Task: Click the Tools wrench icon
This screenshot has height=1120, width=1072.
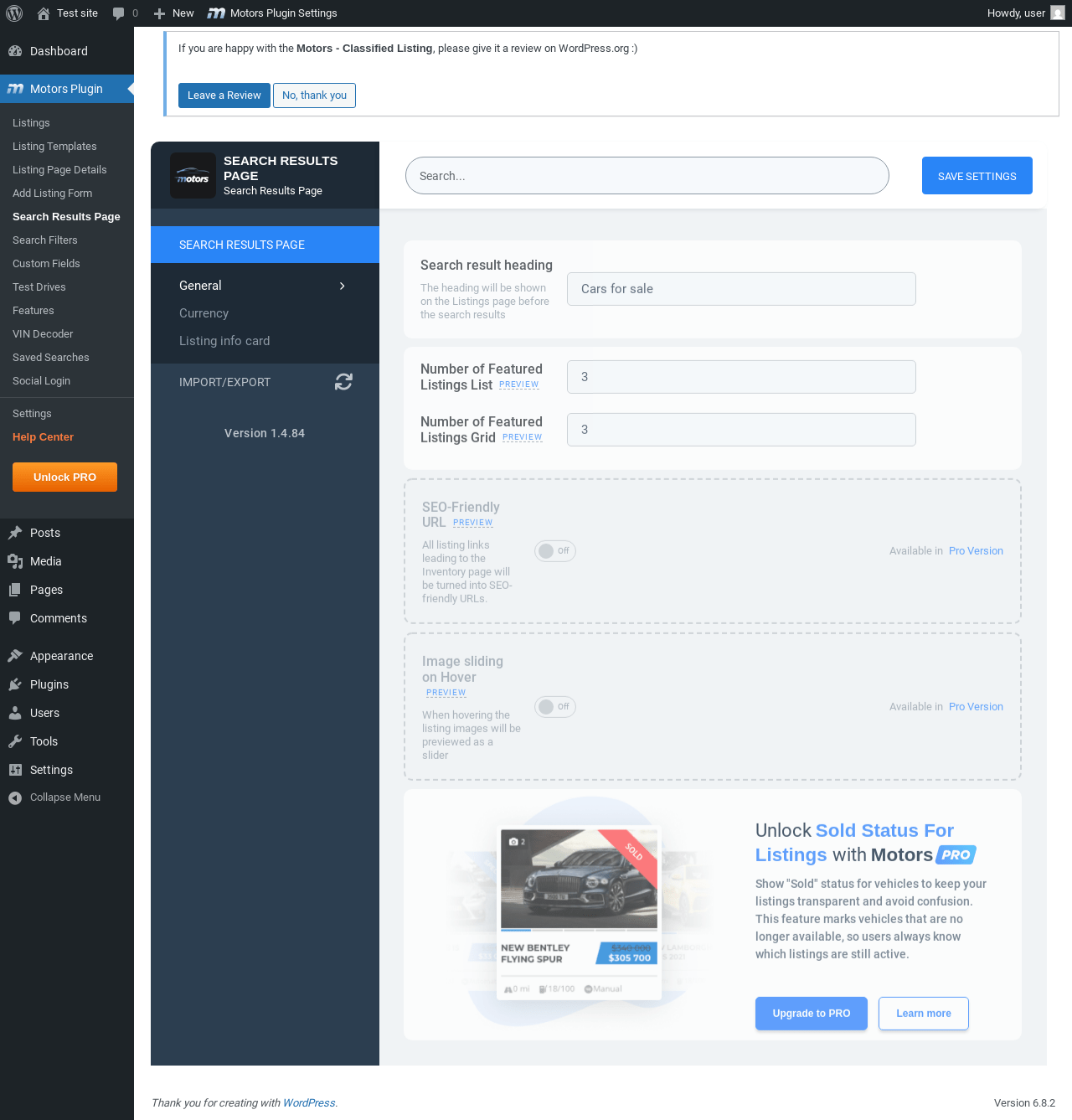Action: coord(15,741)
